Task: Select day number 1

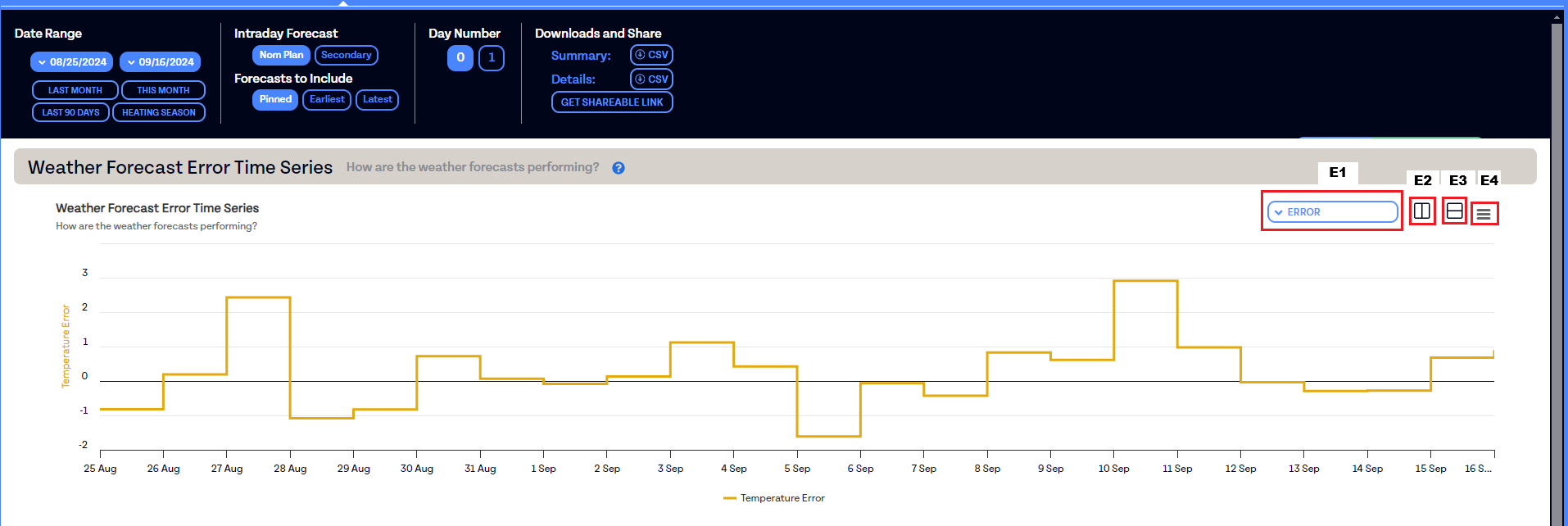Action: (492, 58)
